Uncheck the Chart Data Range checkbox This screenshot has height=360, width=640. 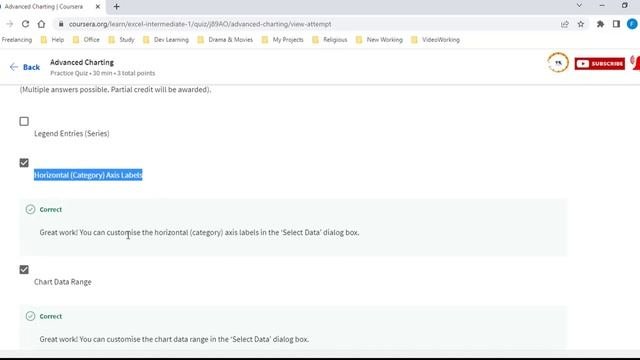tap(24, 269)
